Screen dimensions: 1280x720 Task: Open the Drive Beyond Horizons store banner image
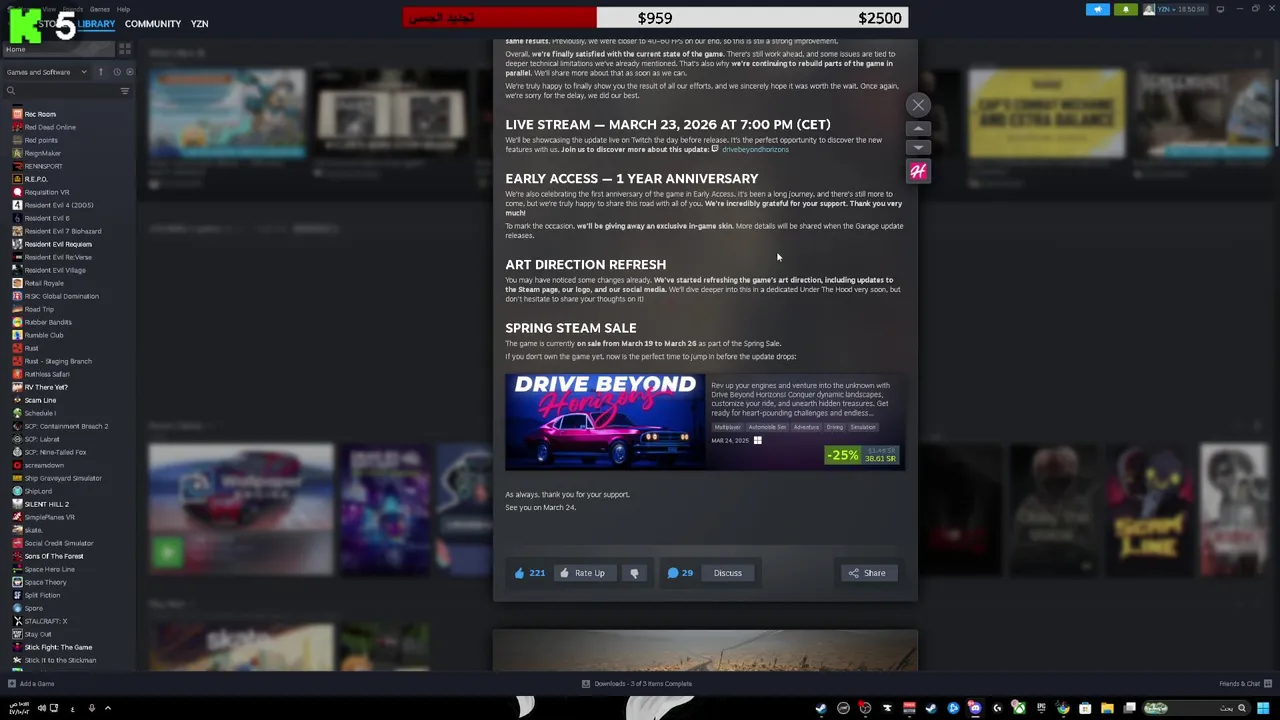(x=605, y=422)
